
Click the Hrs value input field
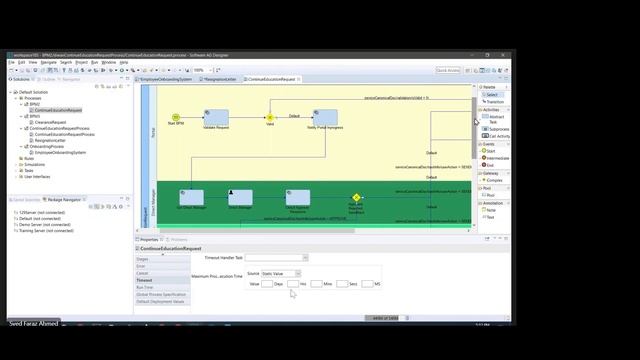pyautogui.click(x=293, y=284)
